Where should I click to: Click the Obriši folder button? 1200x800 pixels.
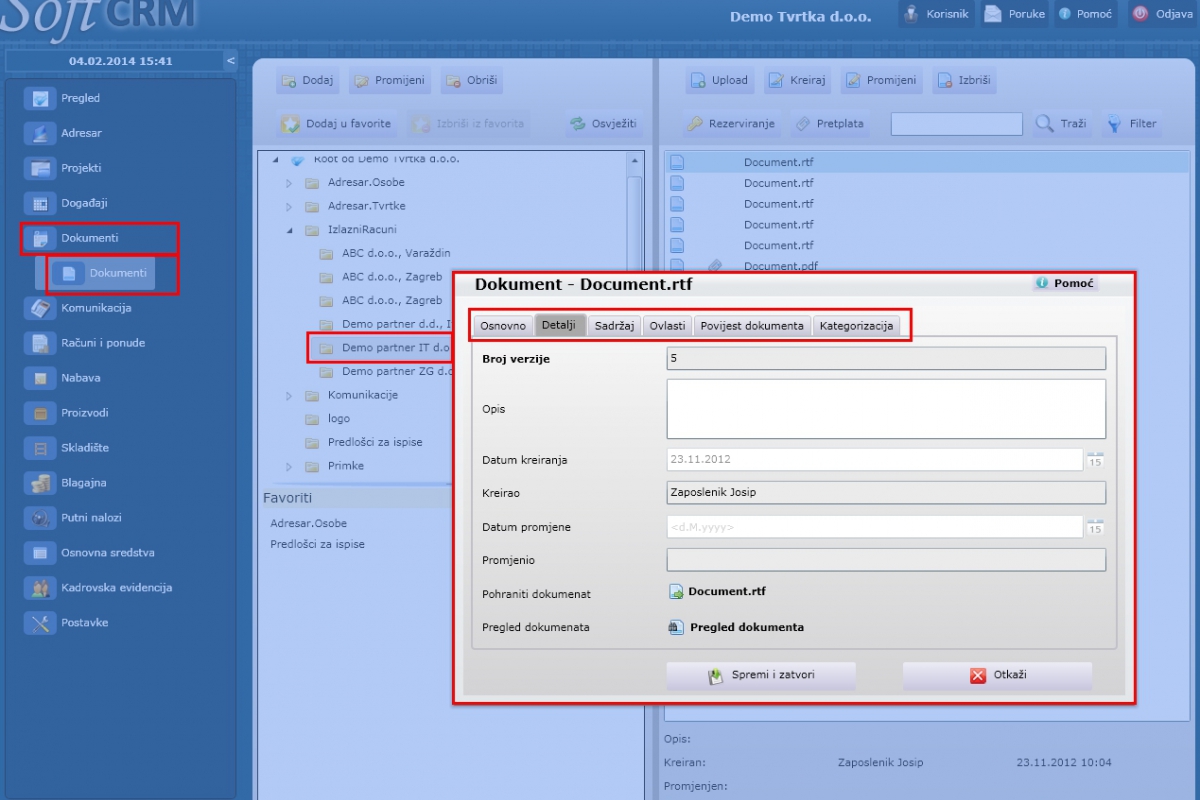(472, 81)
